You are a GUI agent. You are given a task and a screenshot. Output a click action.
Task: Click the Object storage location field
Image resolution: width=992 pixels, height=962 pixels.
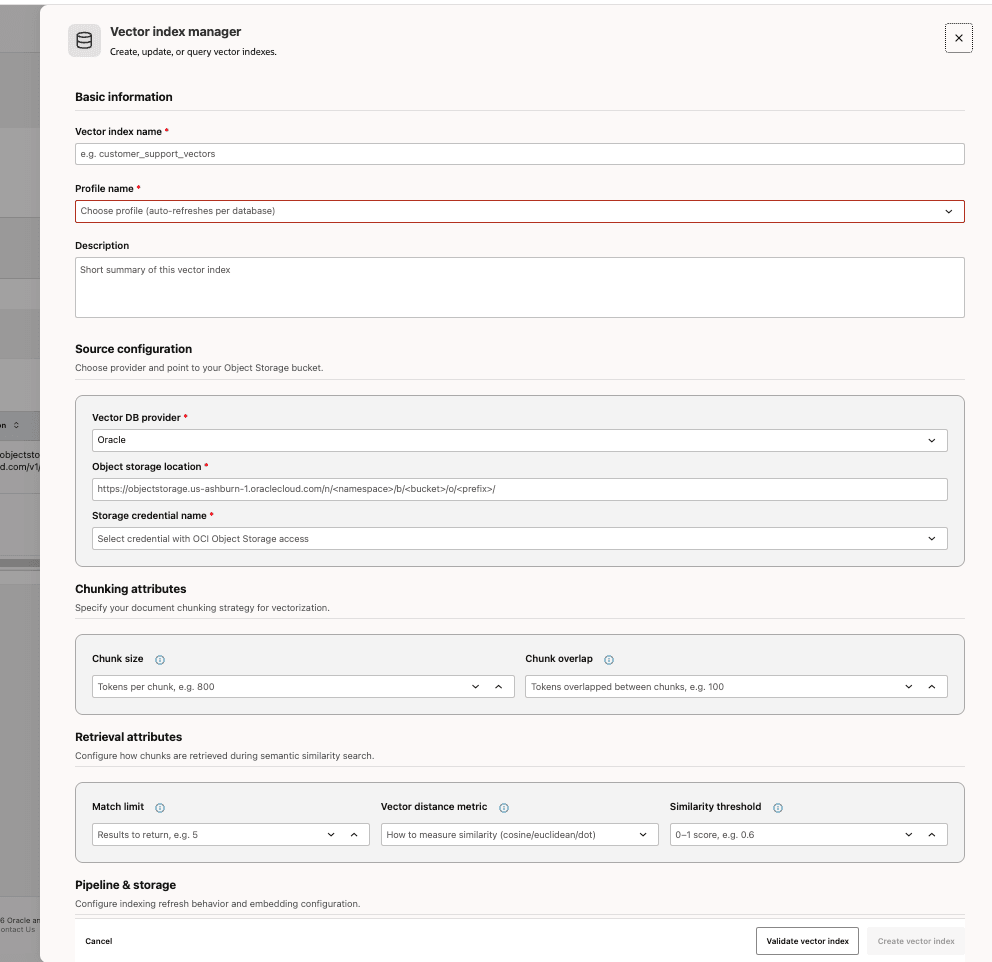pyautogui.click(x=519, y=489)
